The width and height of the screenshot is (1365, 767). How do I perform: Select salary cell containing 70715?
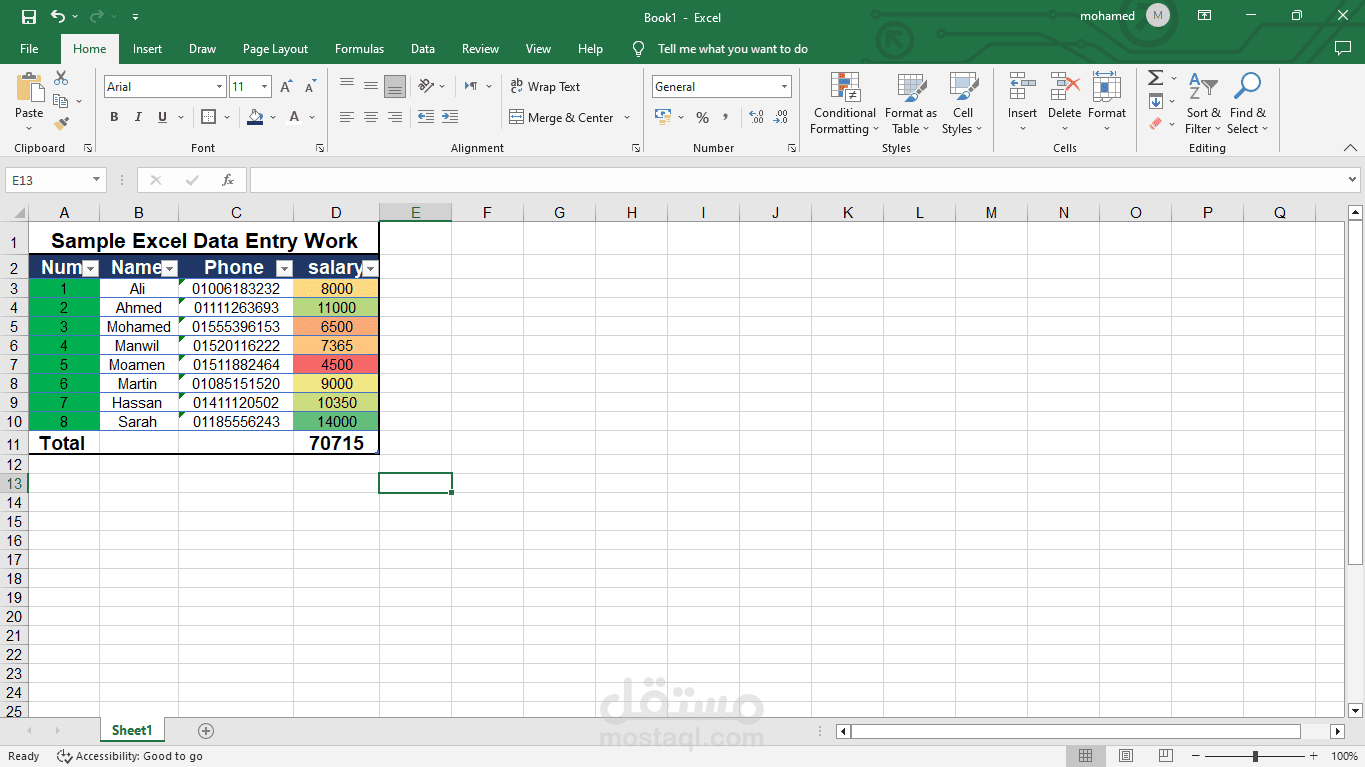click(336, 443)
